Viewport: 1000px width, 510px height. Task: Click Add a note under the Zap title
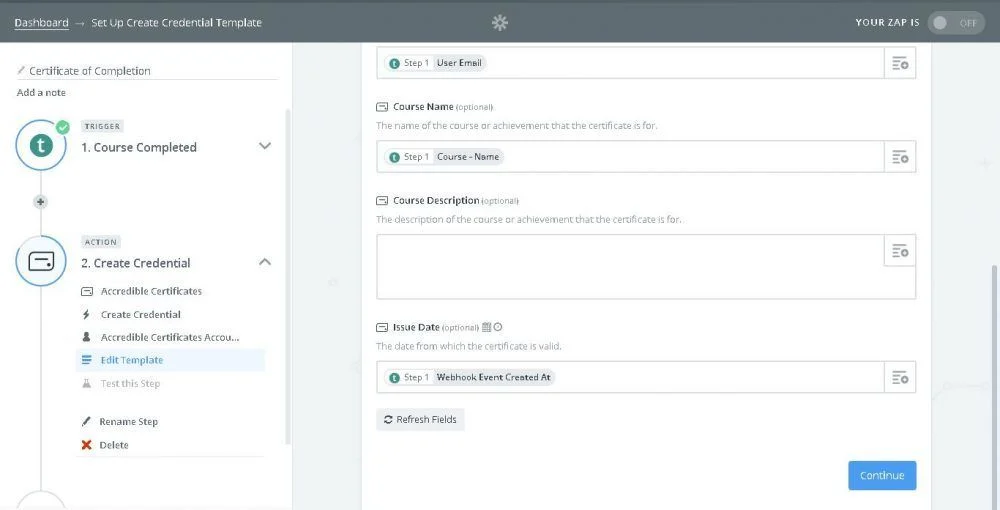pos(41,93)
